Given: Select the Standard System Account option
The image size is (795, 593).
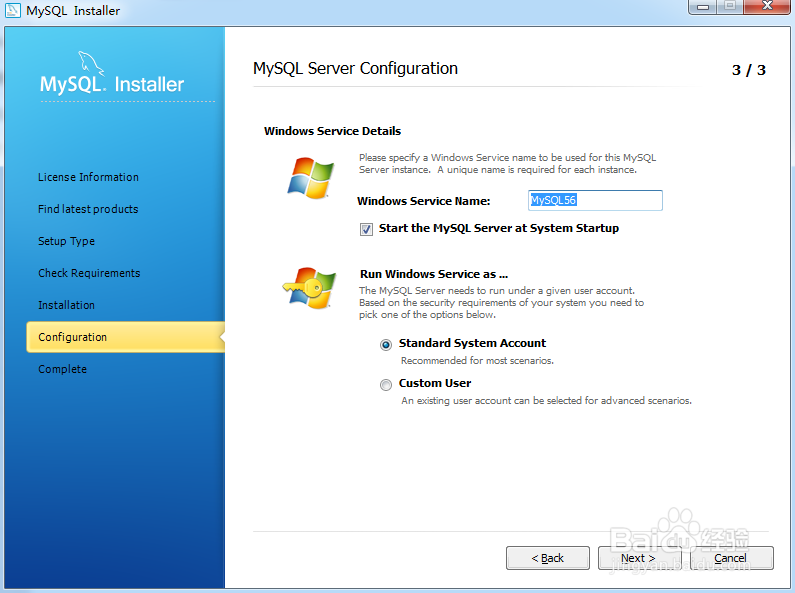Looking at the screenshot, I should pyautogui.click(x=386, y=345).
